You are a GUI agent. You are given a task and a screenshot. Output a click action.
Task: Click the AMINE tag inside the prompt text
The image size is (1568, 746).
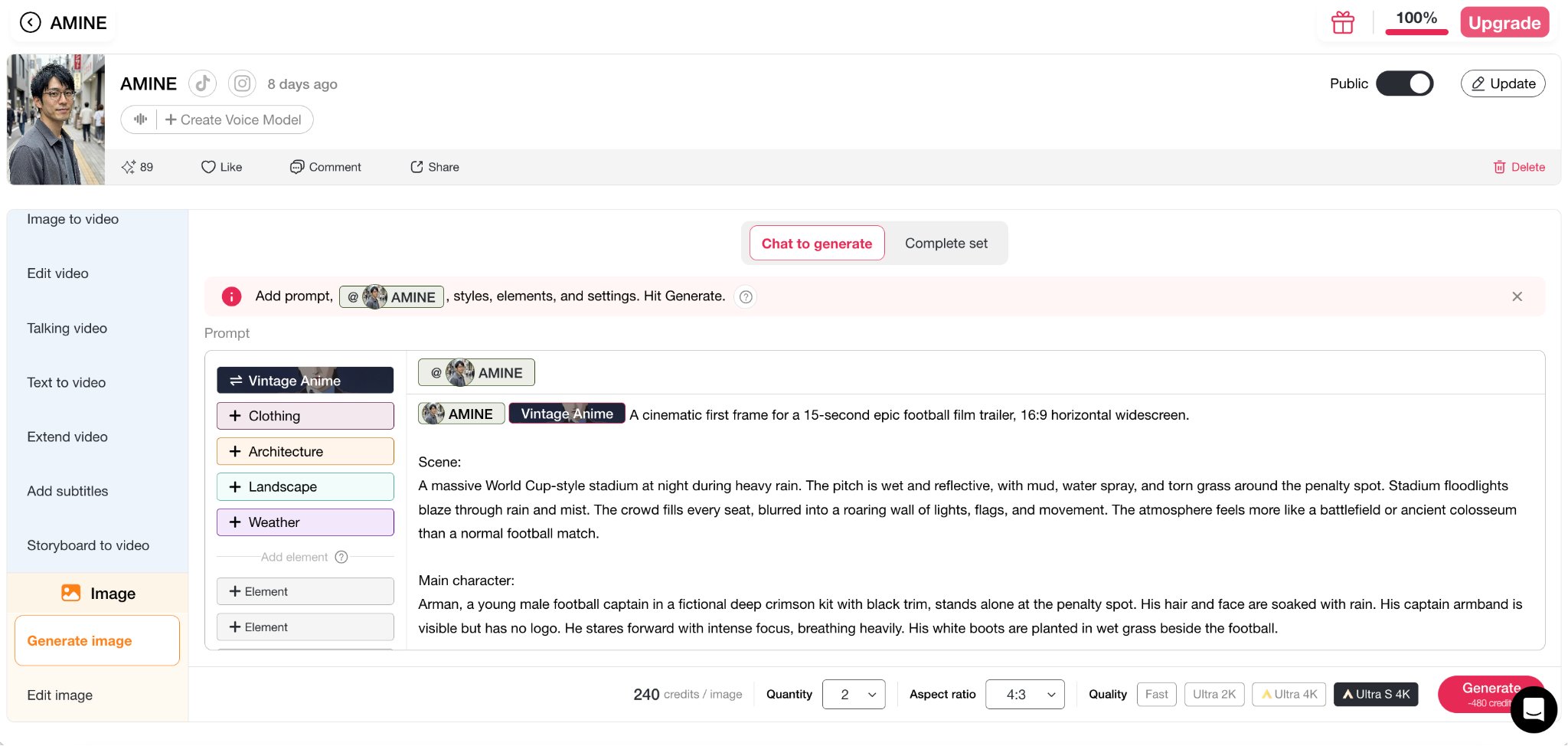[x=461, y=414]
